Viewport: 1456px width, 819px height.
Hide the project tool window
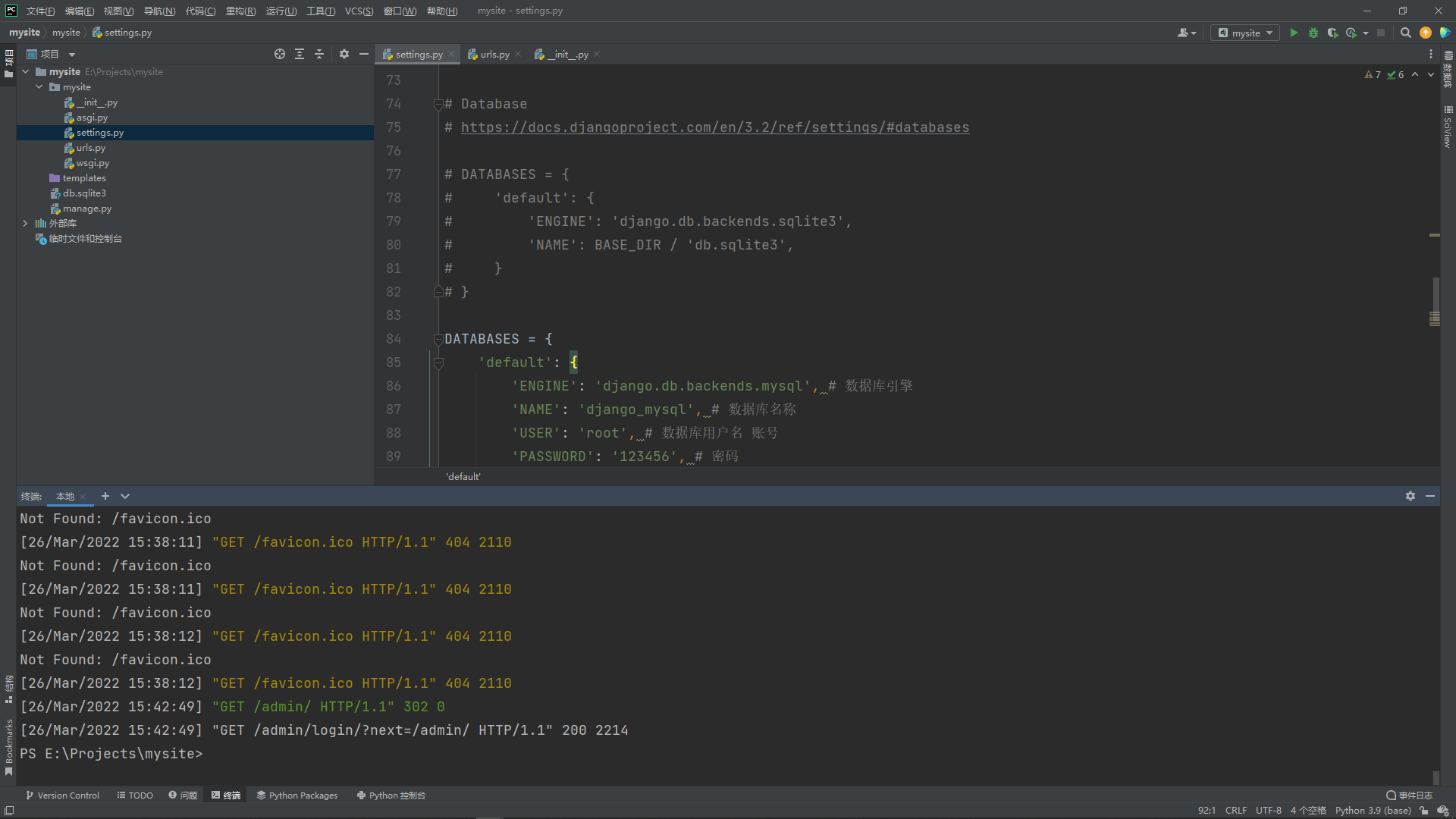364,54
